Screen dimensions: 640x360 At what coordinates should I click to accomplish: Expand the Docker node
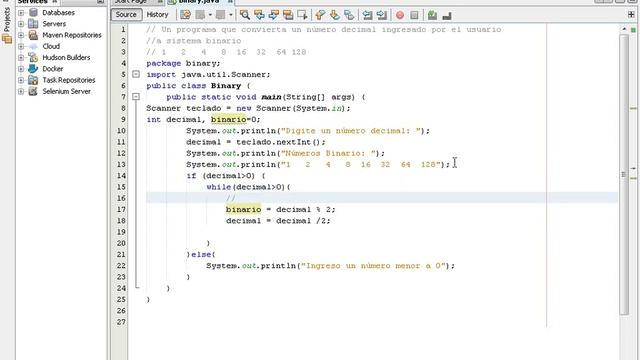coord(21,69)
